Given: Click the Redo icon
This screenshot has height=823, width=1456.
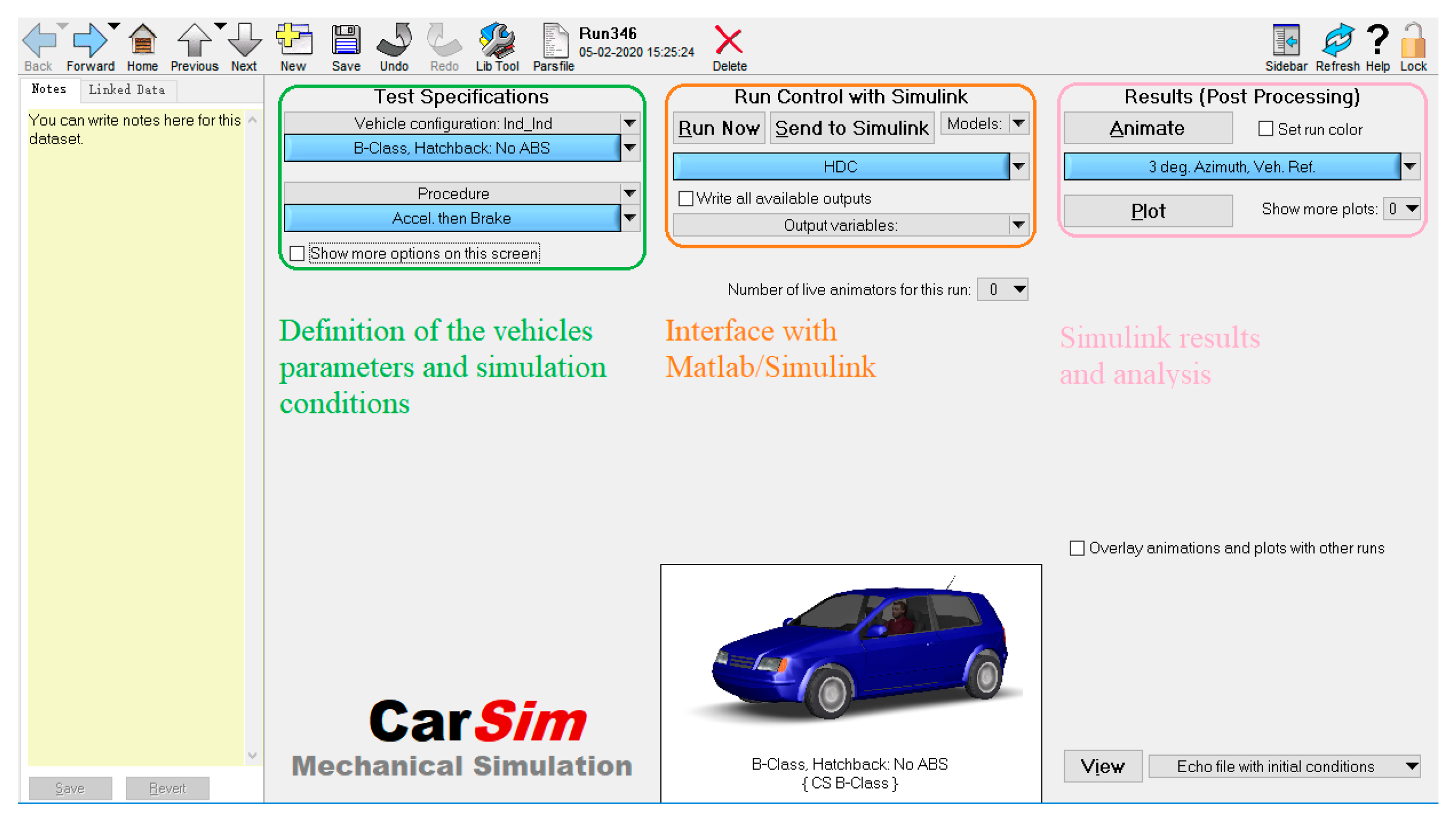Looking at the screenshot, I should [444, 41].
